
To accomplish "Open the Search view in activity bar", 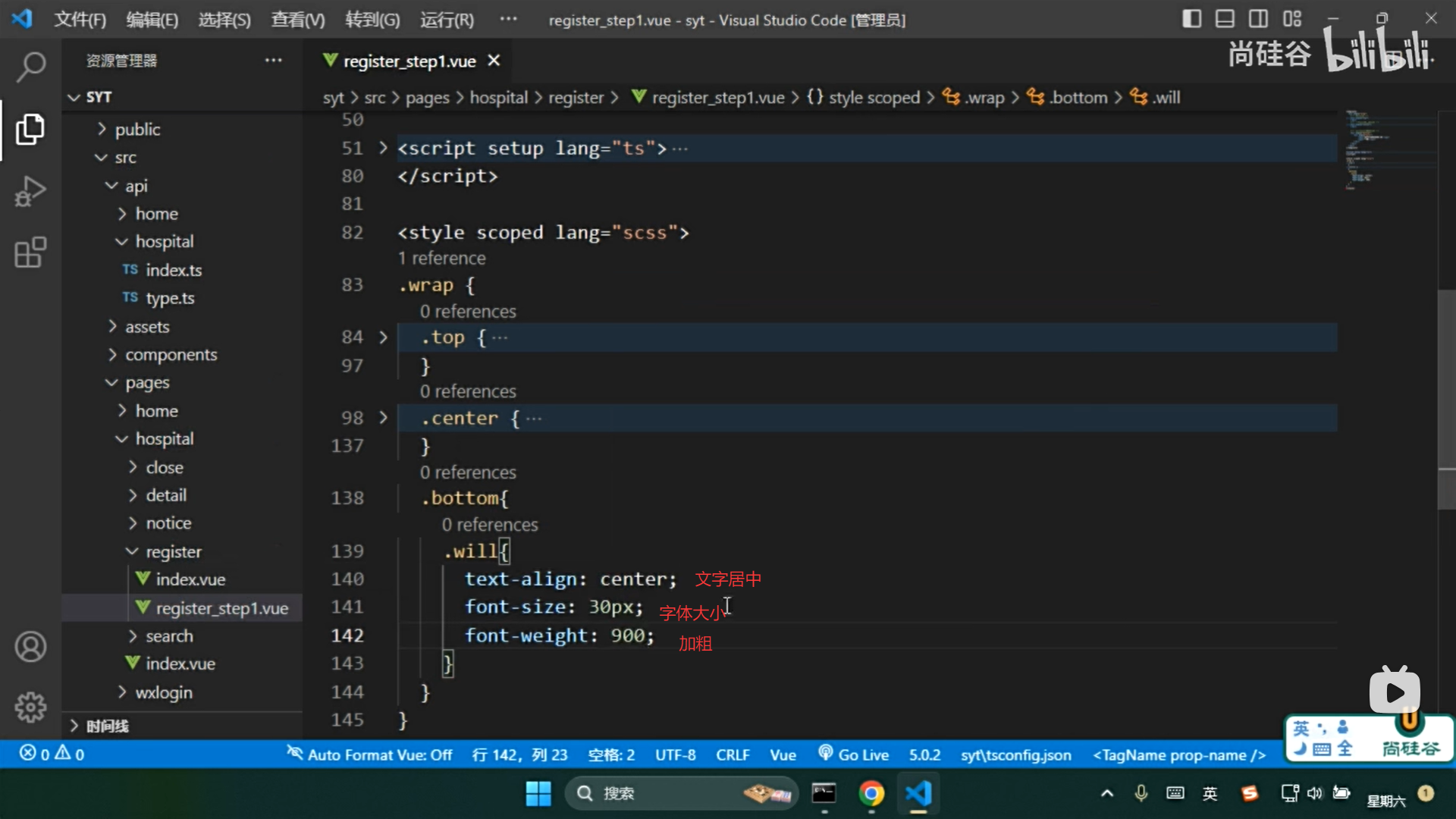I will point(30,67).
